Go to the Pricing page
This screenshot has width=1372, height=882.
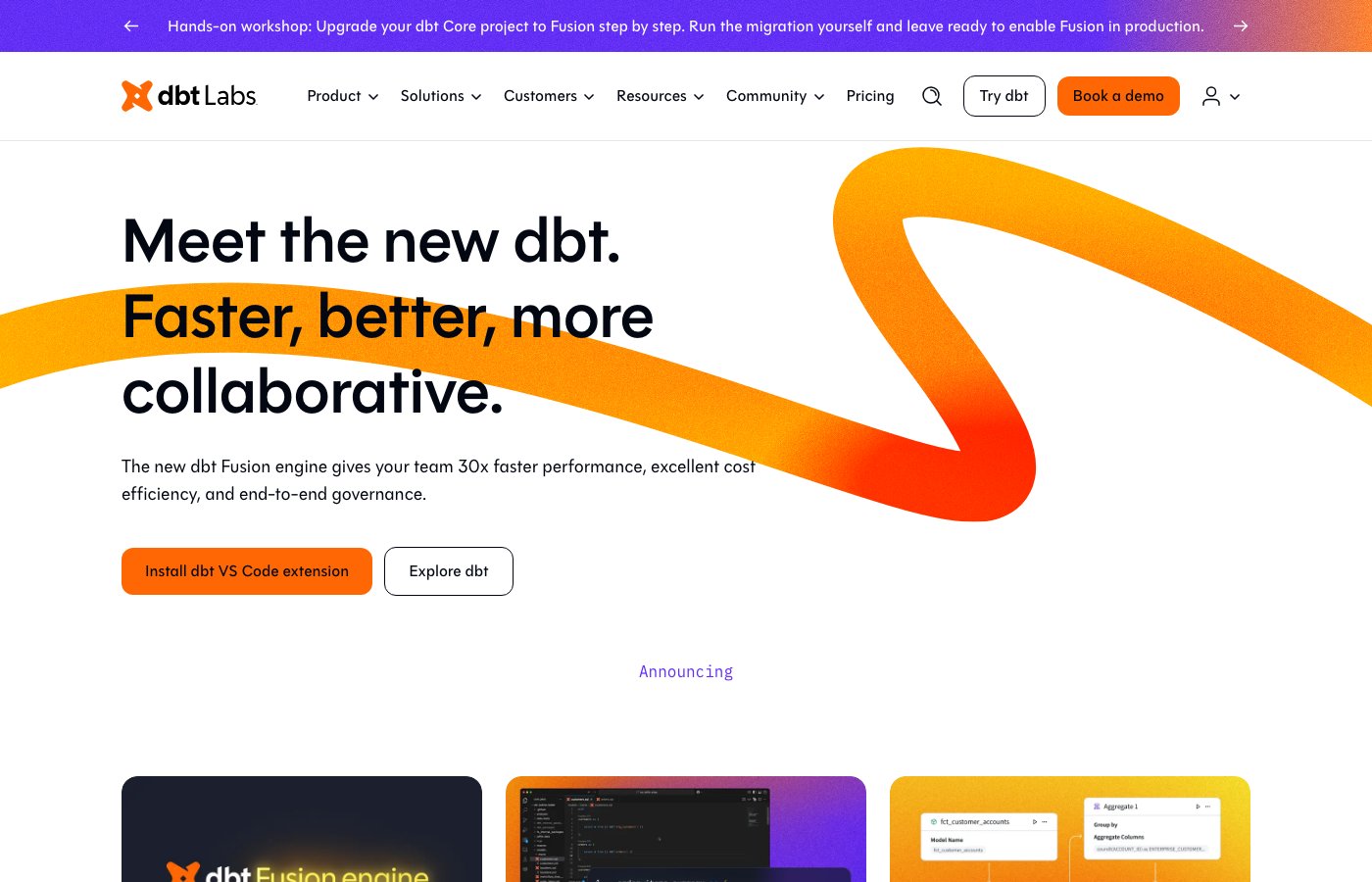click(870, 96)
